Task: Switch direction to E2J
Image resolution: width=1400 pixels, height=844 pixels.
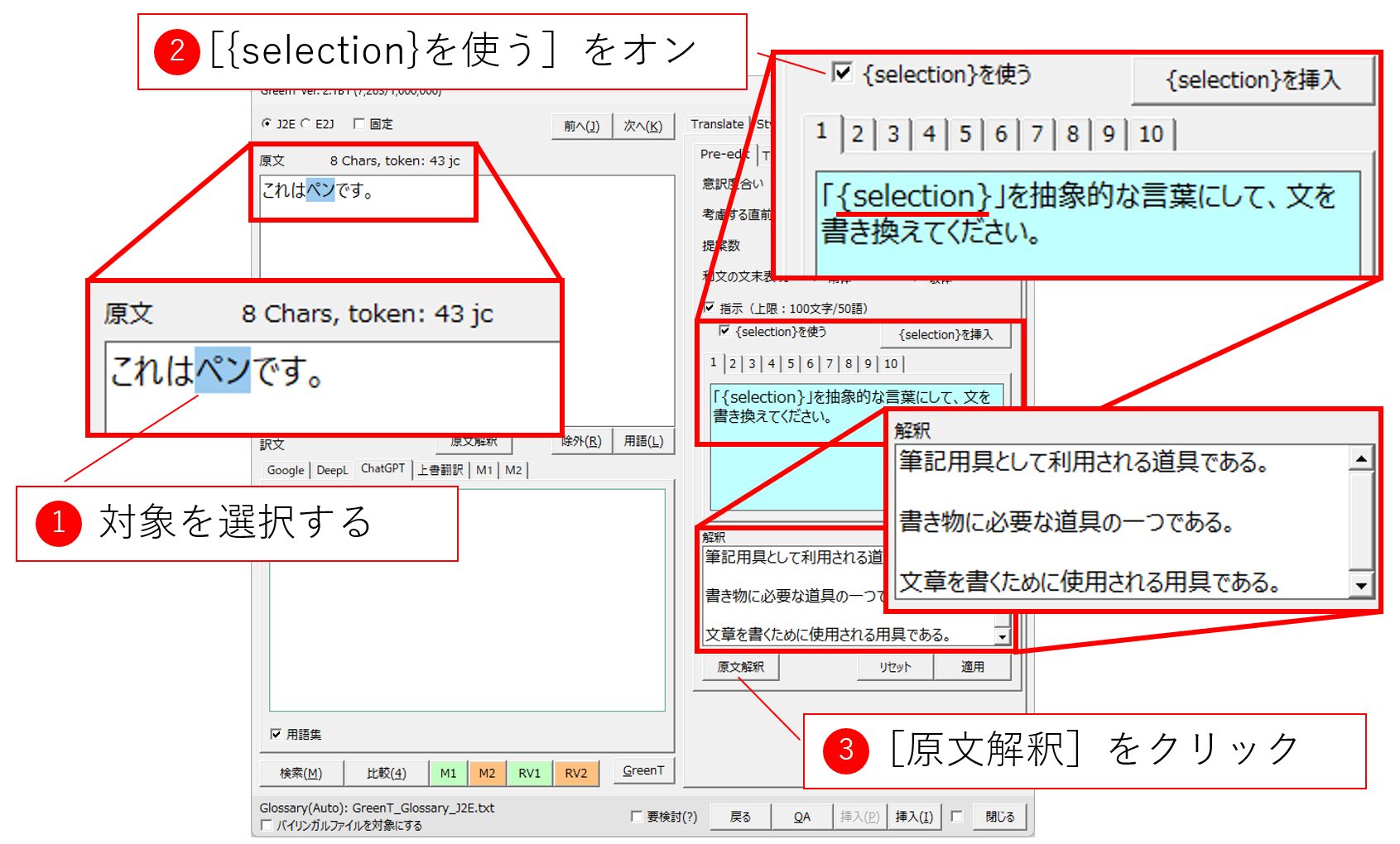Action: tap(305, 123)
